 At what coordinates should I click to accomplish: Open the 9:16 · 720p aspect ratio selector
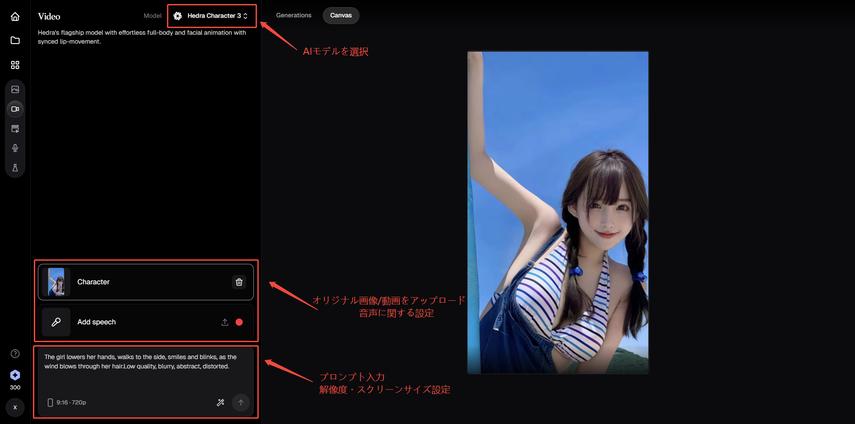(x=67, y=403)
